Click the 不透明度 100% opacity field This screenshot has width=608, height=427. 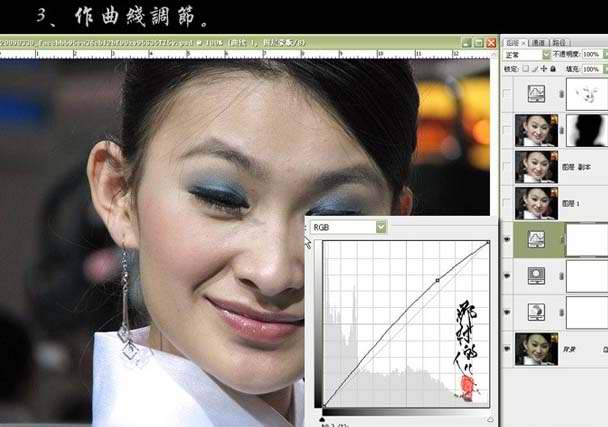591,55
